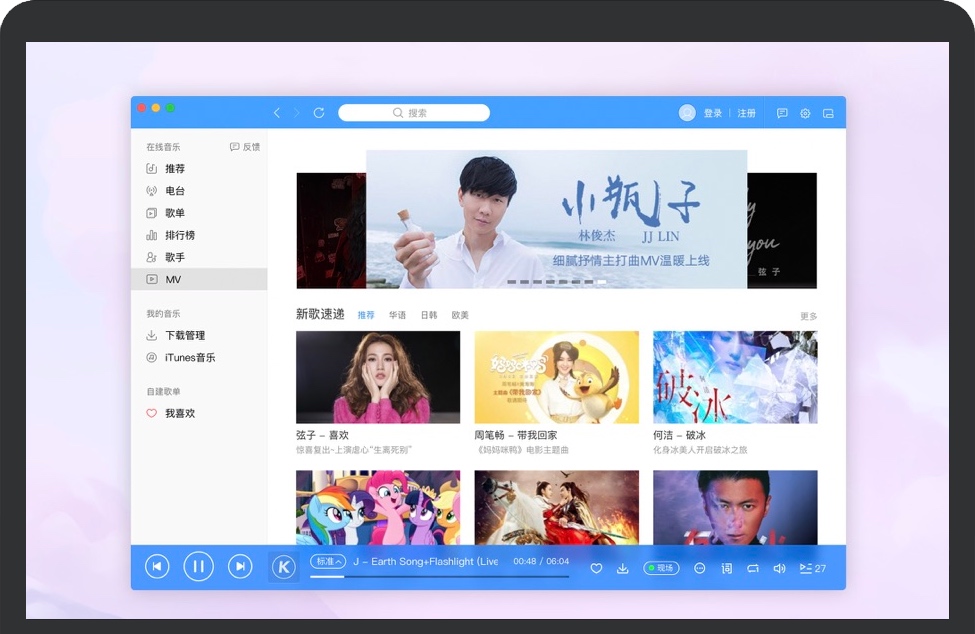Open settings via the gear icon
This screenshot has width=975, height=634.
[805, 113]
